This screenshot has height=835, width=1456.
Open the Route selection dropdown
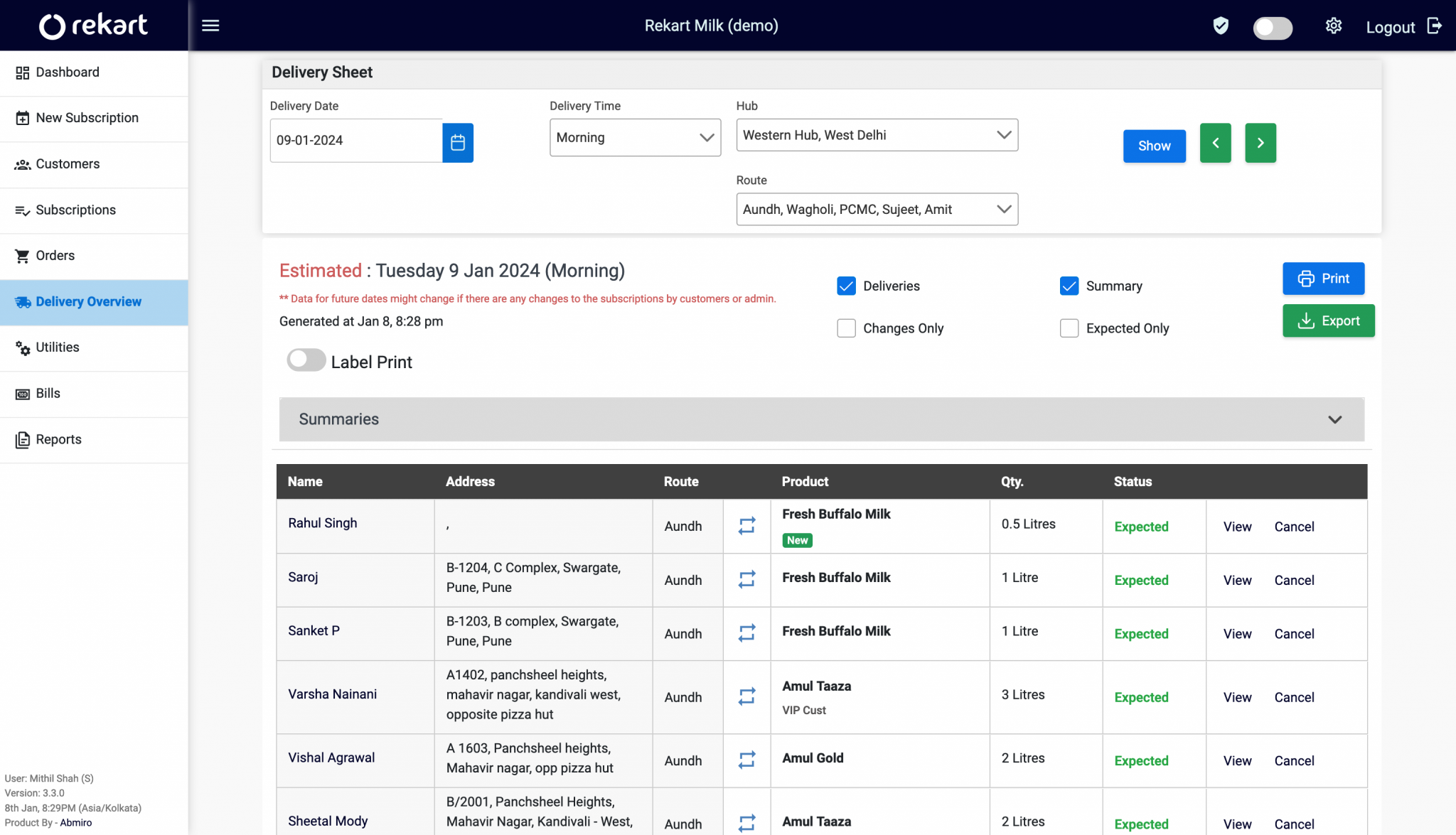click(877, 209)
